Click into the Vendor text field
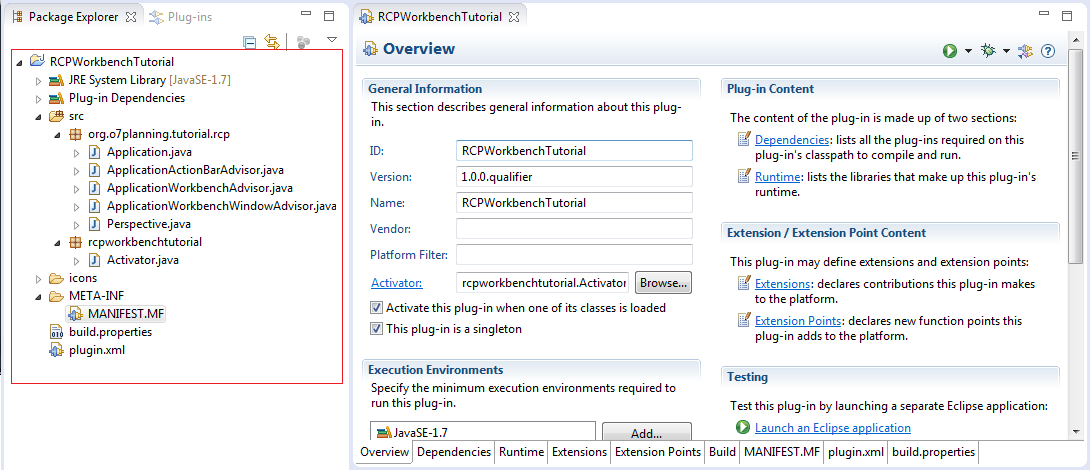This screenshot has width=1090, height=470. [574, 229]
